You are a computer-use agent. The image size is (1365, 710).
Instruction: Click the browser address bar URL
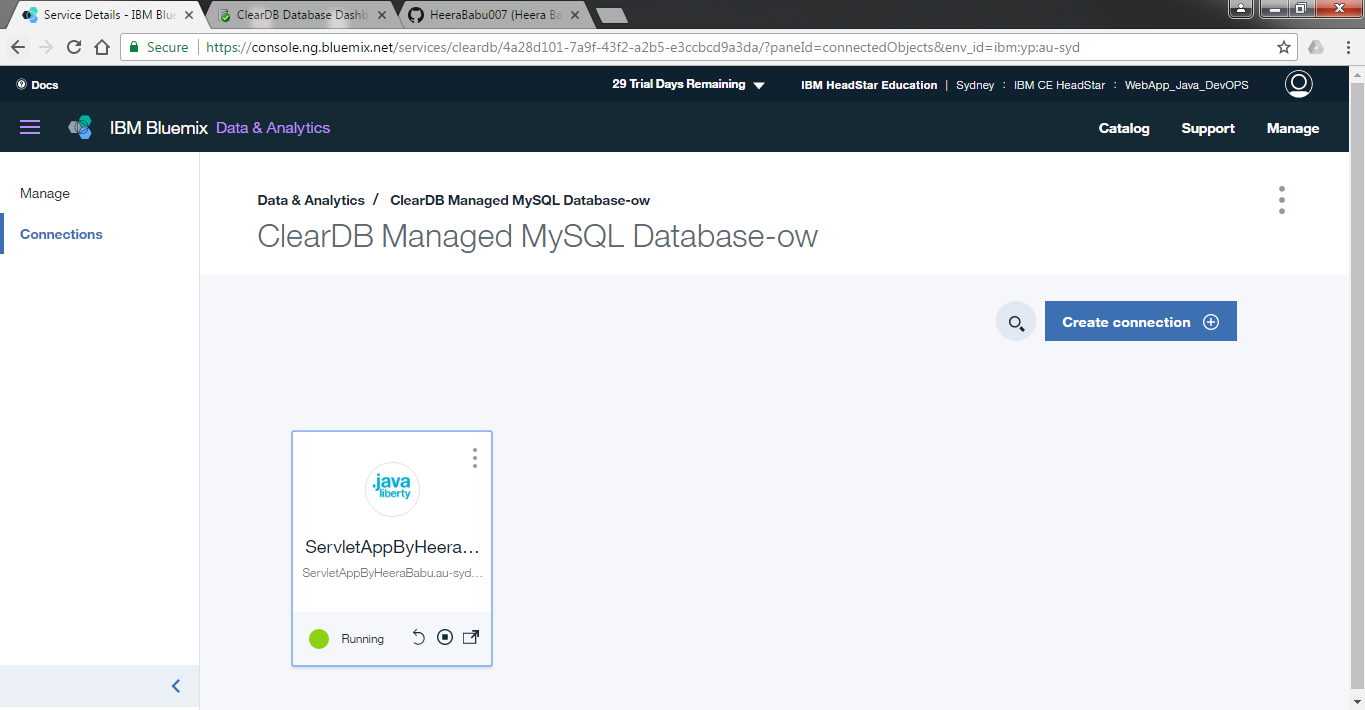643,47
